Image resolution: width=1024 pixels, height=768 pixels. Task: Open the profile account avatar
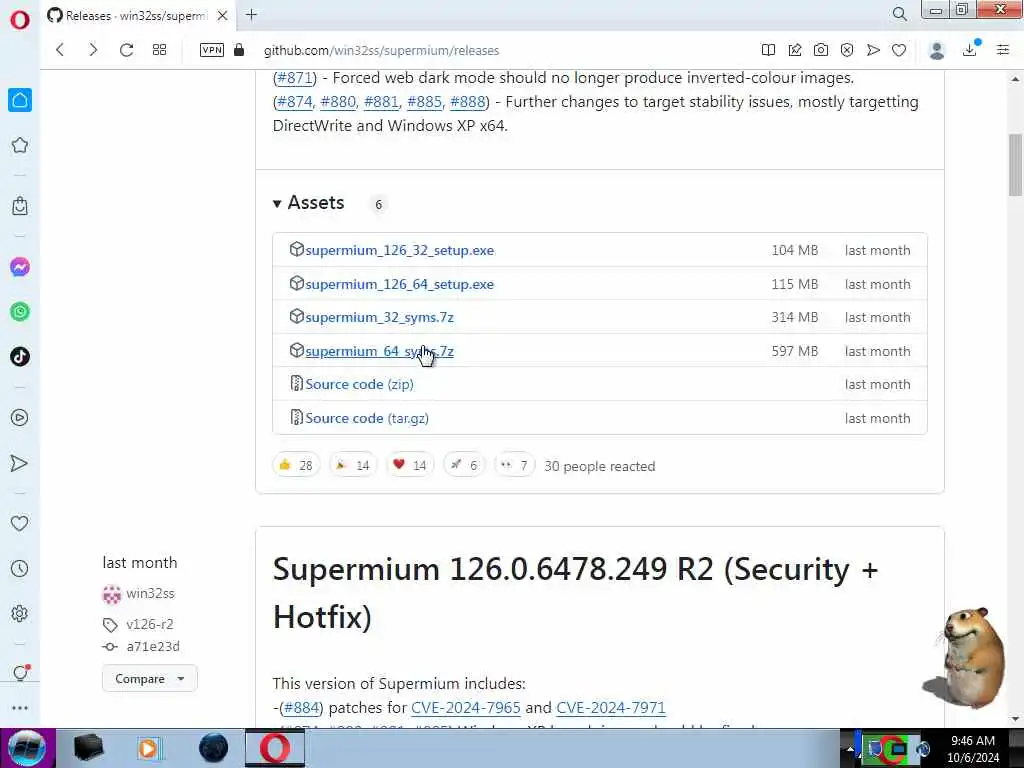pos(937,50)
